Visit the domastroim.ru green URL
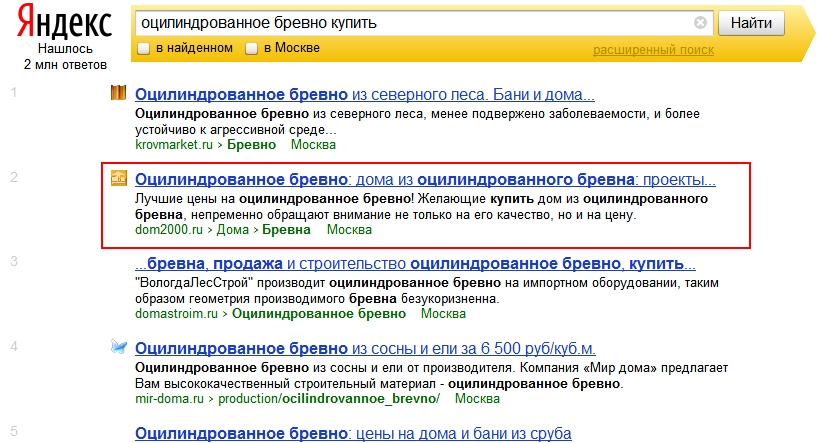The height and width of the screenshot is (443, 818). 178,314
